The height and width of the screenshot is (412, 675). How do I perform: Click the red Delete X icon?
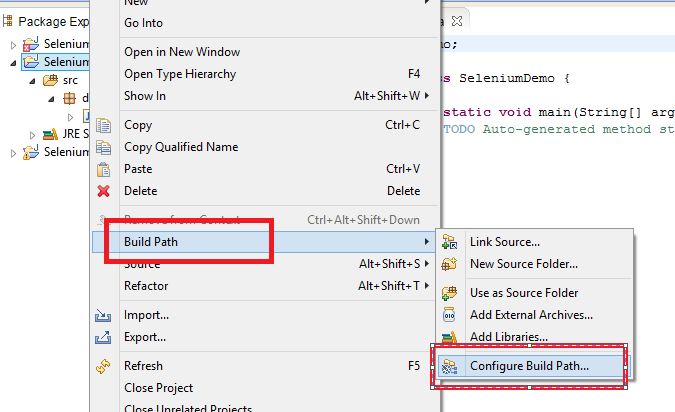[x=103, y=191]
